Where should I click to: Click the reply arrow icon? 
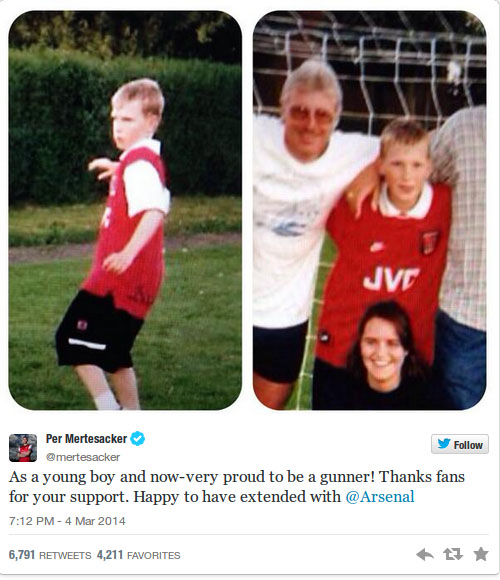pyautogui.click(x=425, y=554)
